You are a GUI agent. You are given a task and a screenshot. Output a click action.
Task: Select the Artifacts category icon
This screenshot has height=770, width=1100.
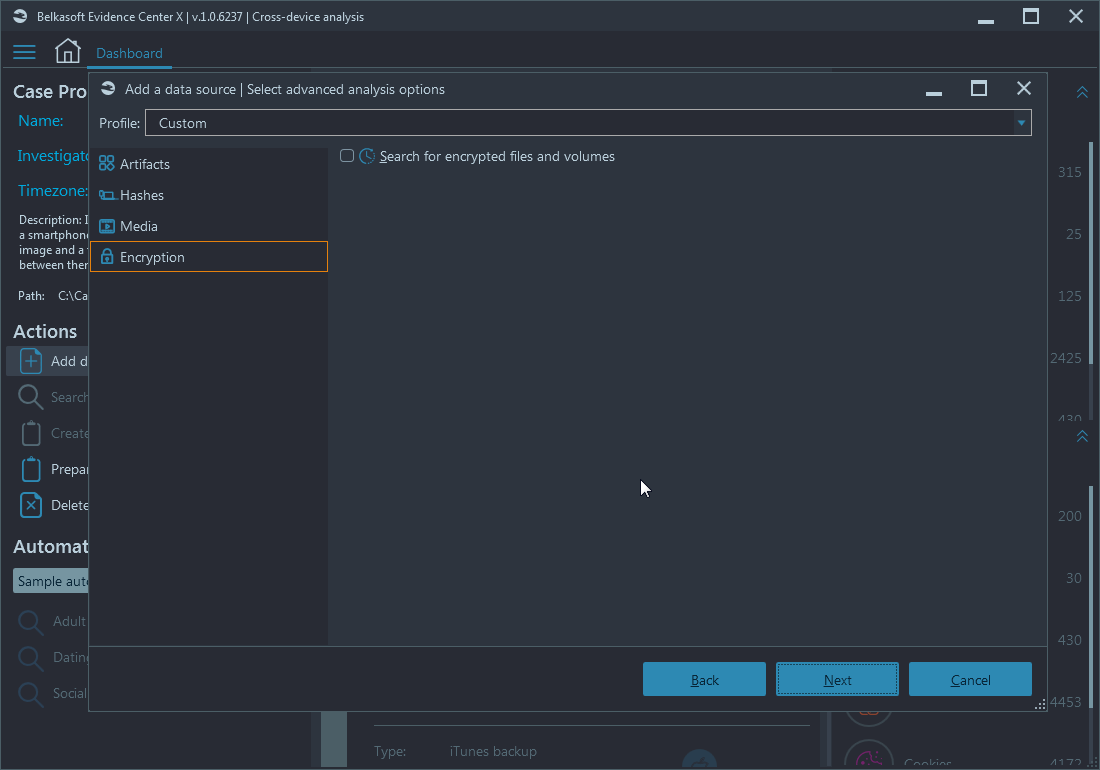click(107, 163)
